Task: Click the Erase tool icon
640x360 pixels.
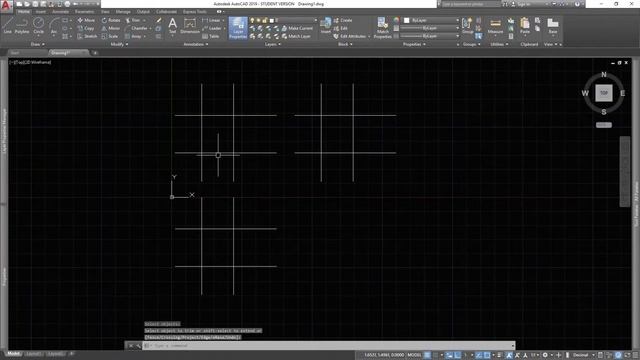Action: pyautogui.click(x=159, y=20)
